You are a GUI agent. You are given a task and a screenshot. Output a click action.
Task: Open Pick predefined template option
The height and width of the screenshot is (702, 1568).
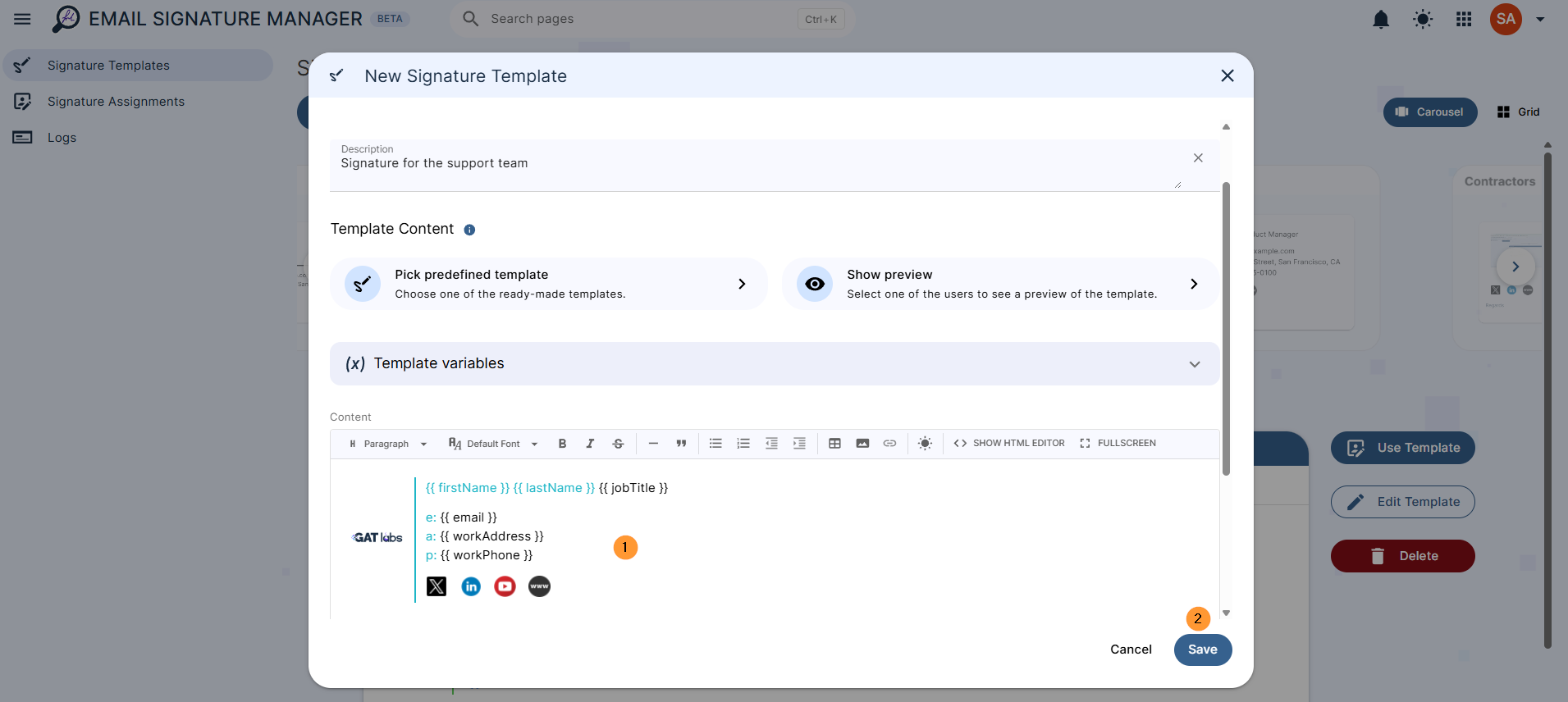[x=548, y=284]
